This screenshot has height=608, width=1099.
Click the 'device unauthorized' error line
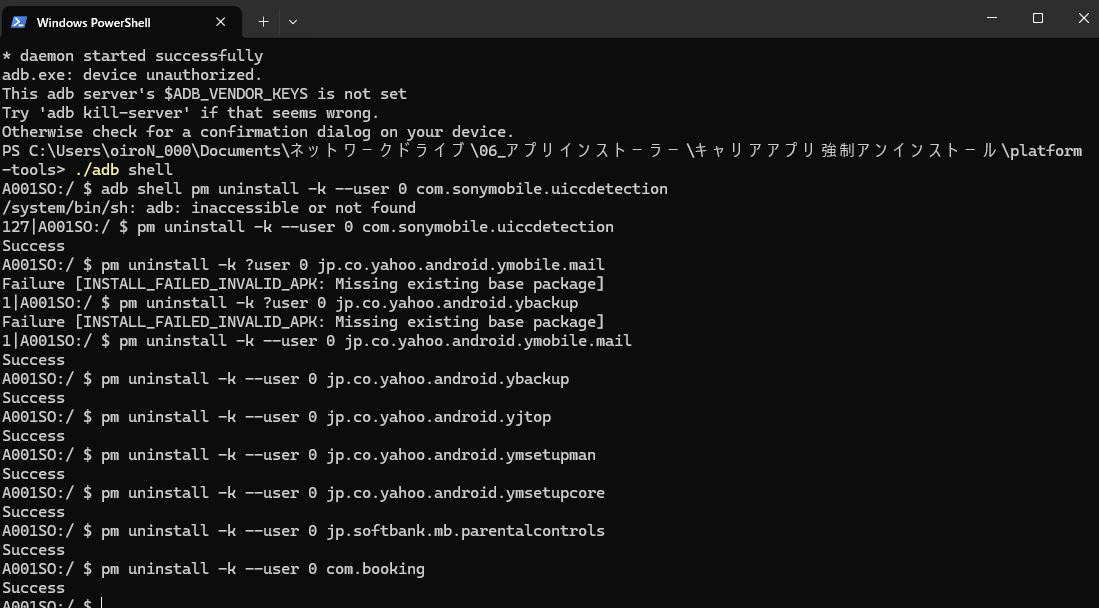[x=132, y=75]
